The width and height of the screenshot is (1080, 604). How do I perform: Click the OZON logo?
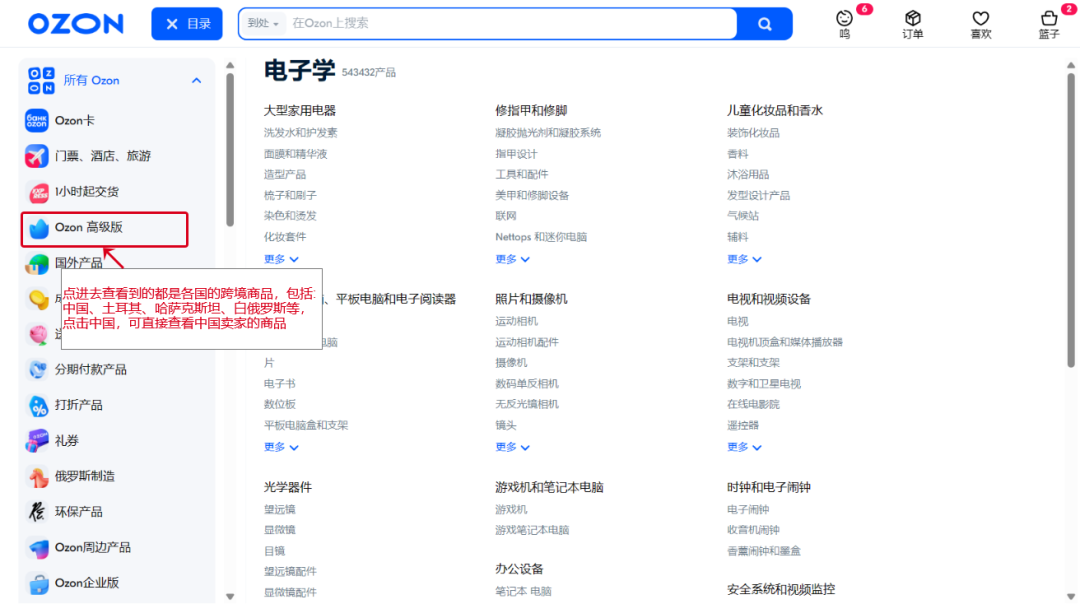click(76, 24)
